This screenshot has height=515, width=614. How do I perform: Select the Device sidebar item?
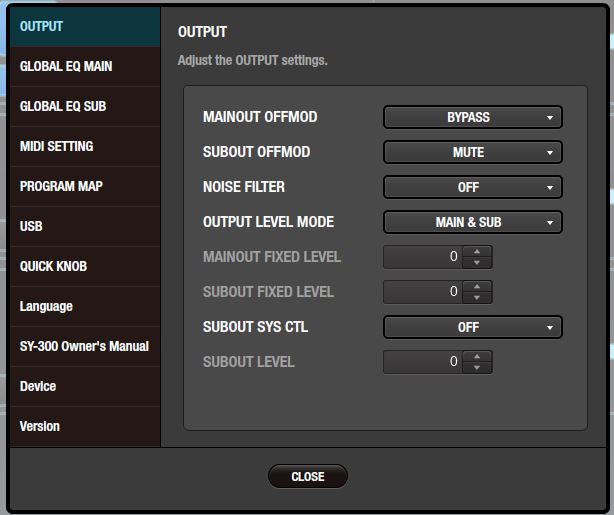click(85, 386)
